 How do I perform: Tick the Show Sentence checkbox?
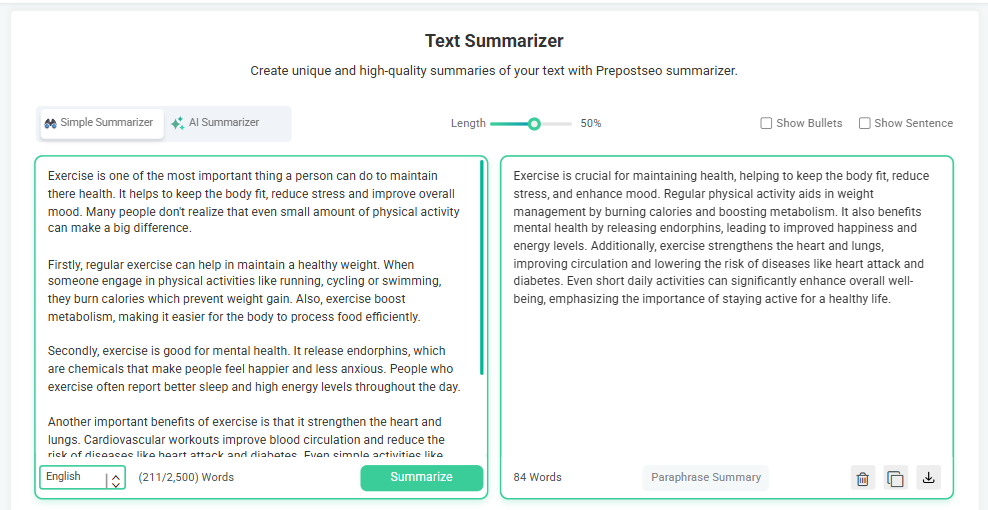click(864, 123)
